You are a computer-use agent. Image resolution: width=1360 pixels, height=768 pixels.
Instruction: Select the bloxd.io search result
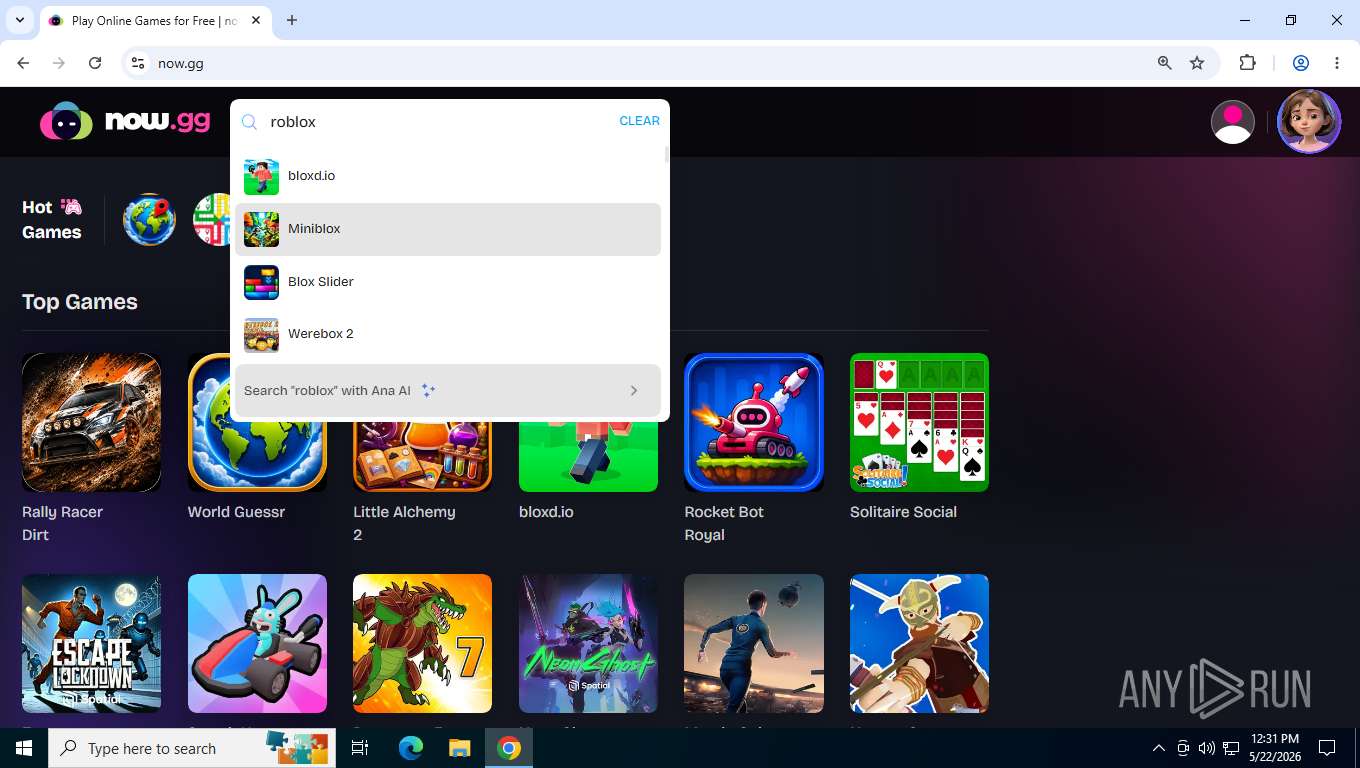(448, 176)
